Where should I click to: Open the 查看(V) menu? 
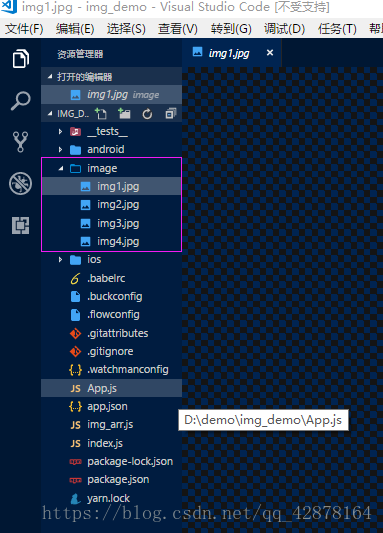[178, 29]
